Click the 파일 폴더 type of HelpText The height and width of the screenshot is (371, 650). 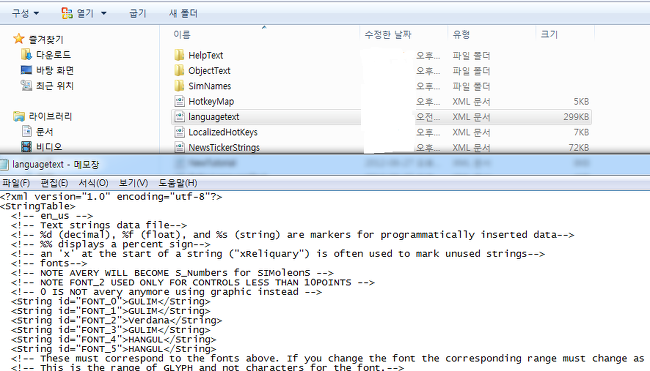(471, 56)
